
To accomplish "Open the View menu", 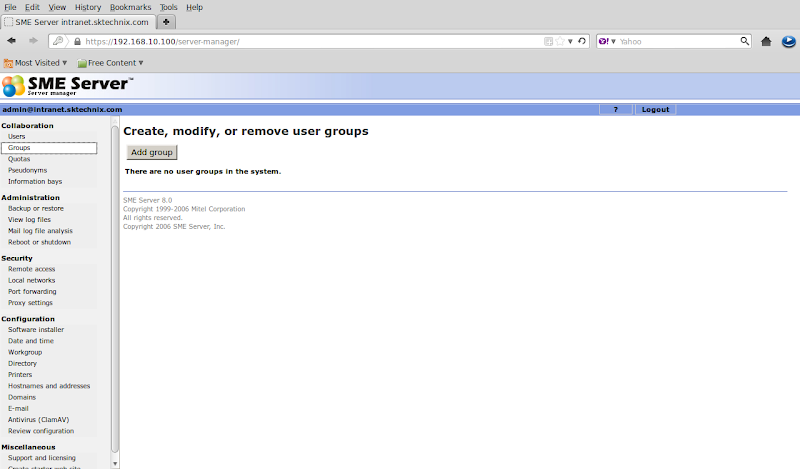I will point(57,7).
